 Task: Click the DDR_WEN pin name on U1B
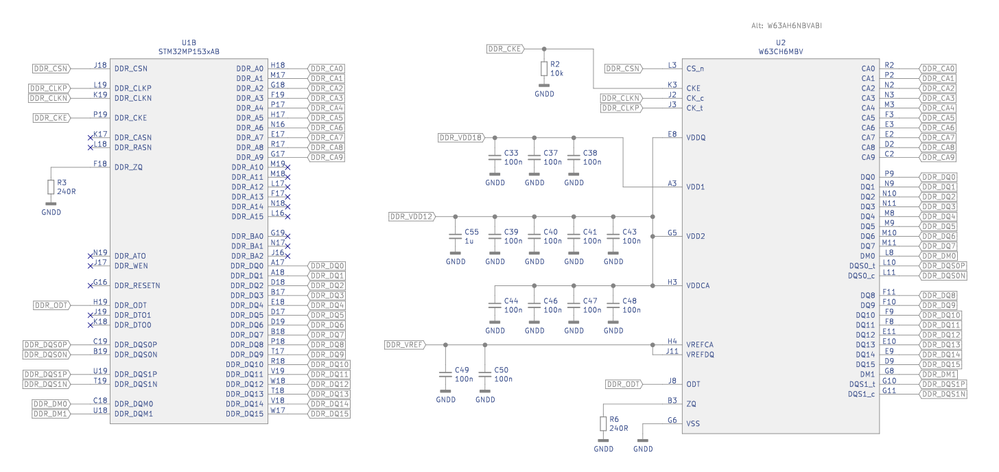[131, 266]
